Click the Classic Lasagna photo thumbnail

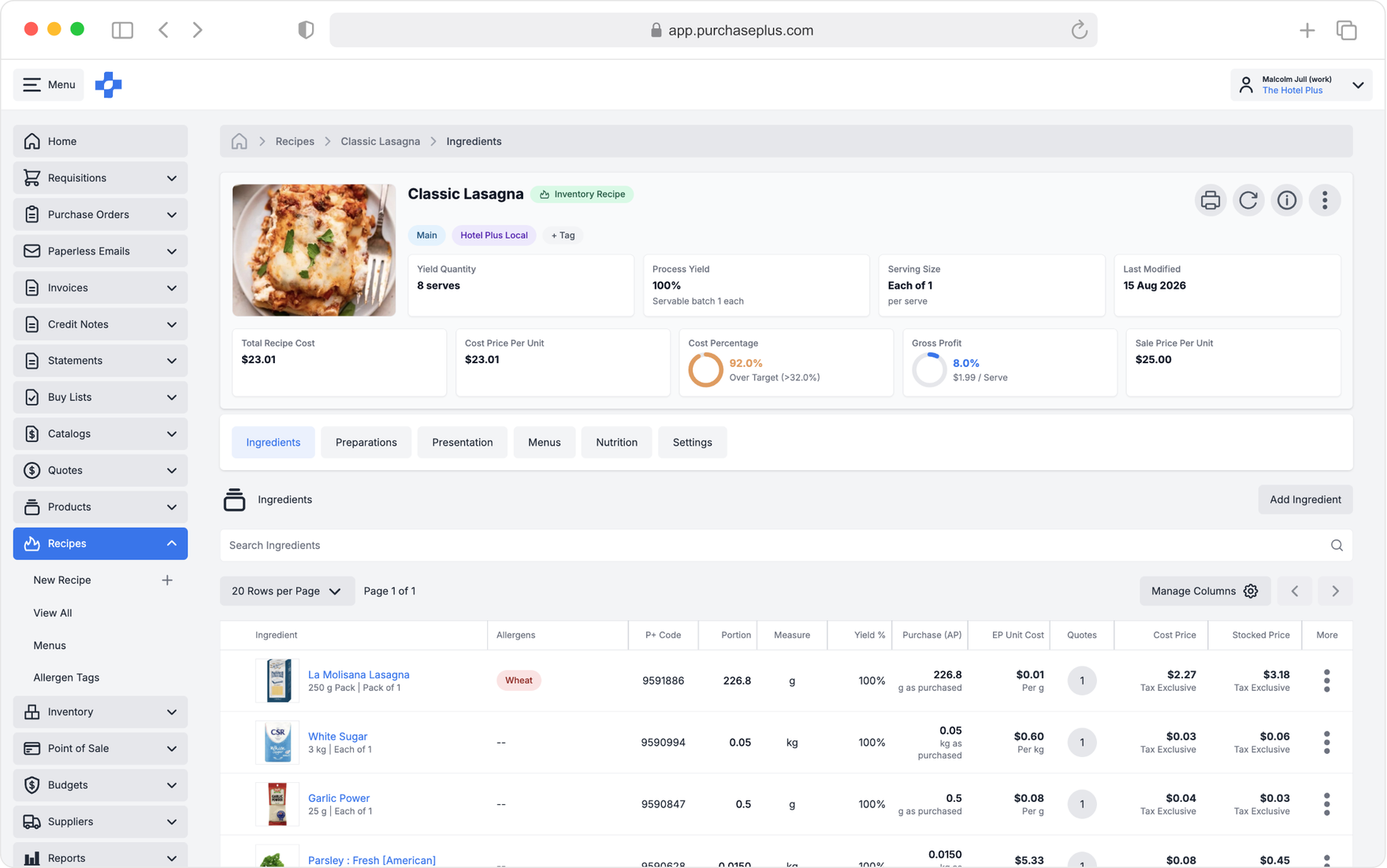coord(314,250)
